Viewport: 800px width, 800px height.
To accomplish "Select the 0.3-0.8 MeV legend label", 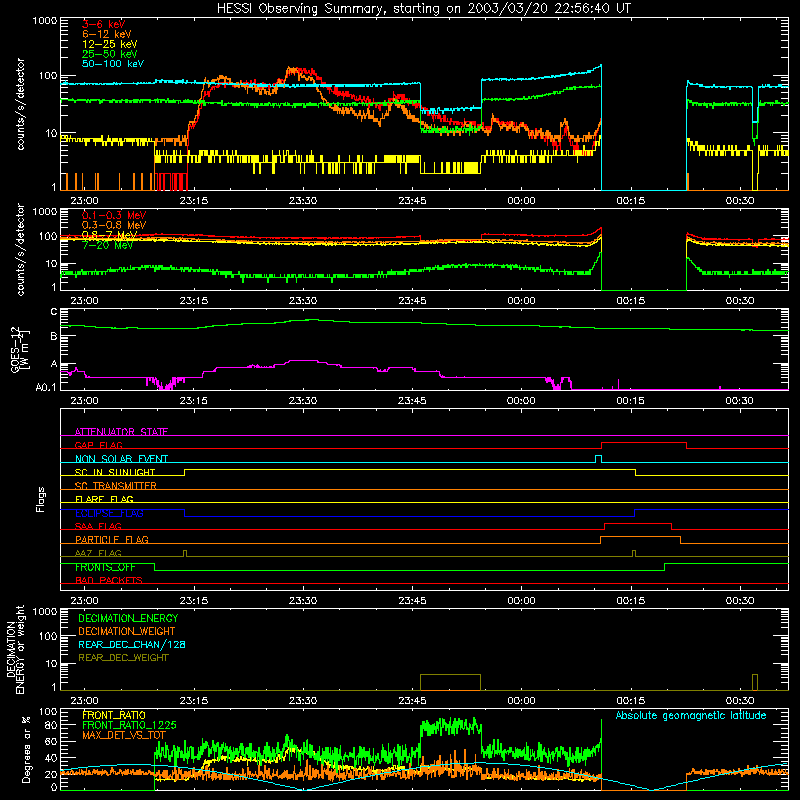I will pyautogui.click(x=114, y=225).
